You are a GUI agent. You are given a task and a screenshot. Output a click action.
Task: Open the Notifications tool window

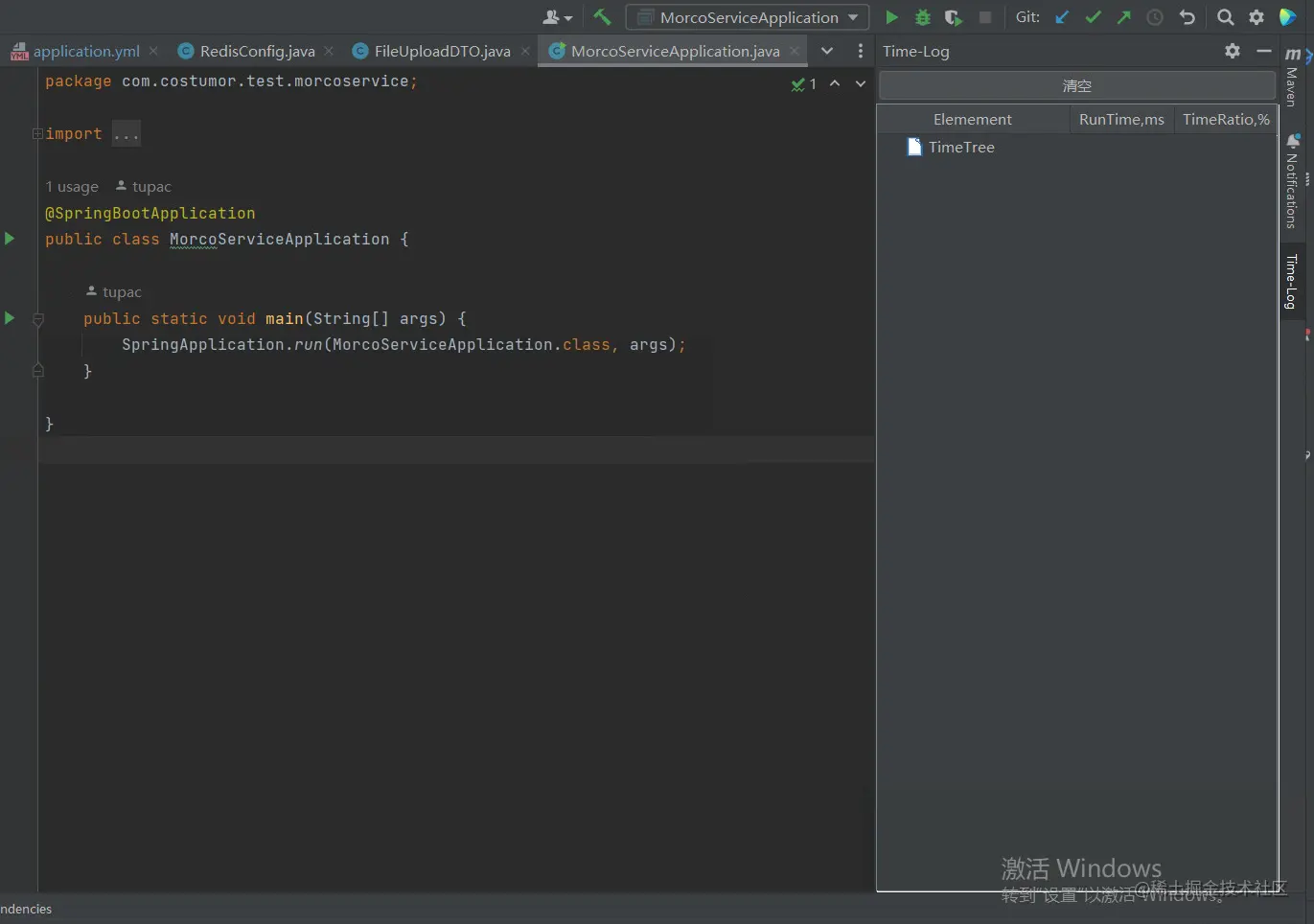tap(1292, 182)
